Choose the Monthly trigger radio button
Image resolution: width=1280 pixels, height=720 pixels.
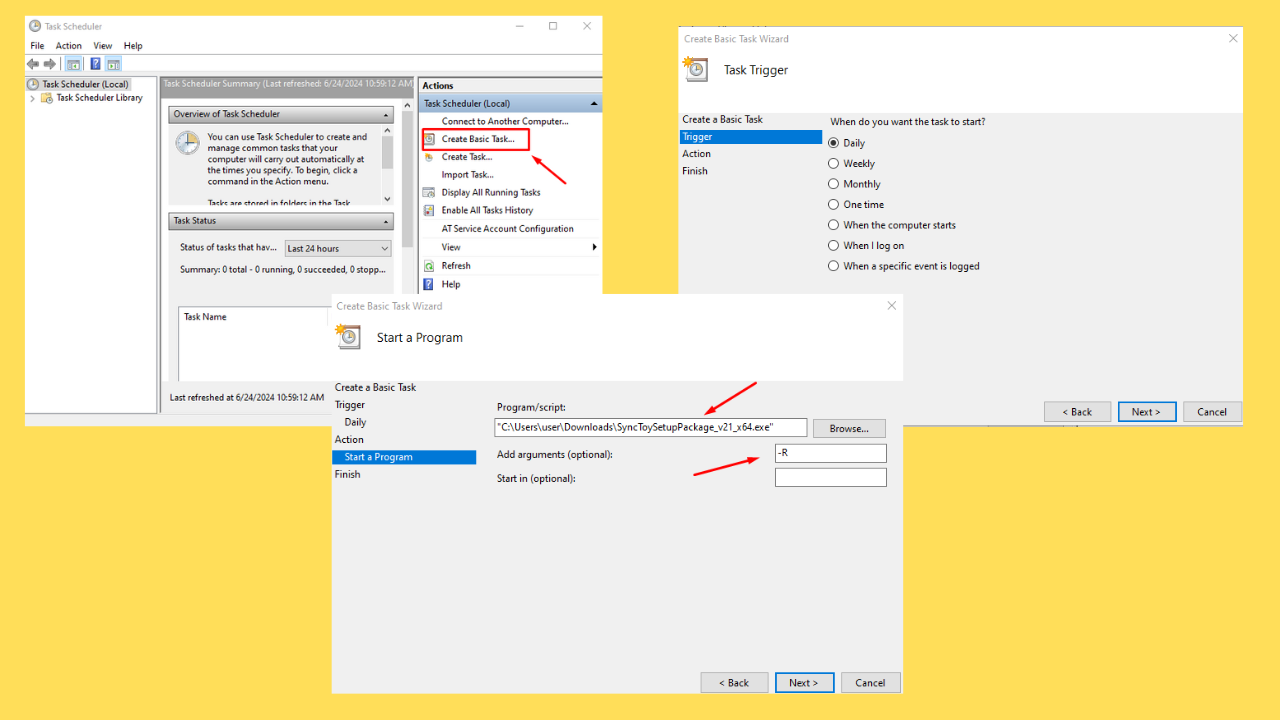[x=834, y=184]
